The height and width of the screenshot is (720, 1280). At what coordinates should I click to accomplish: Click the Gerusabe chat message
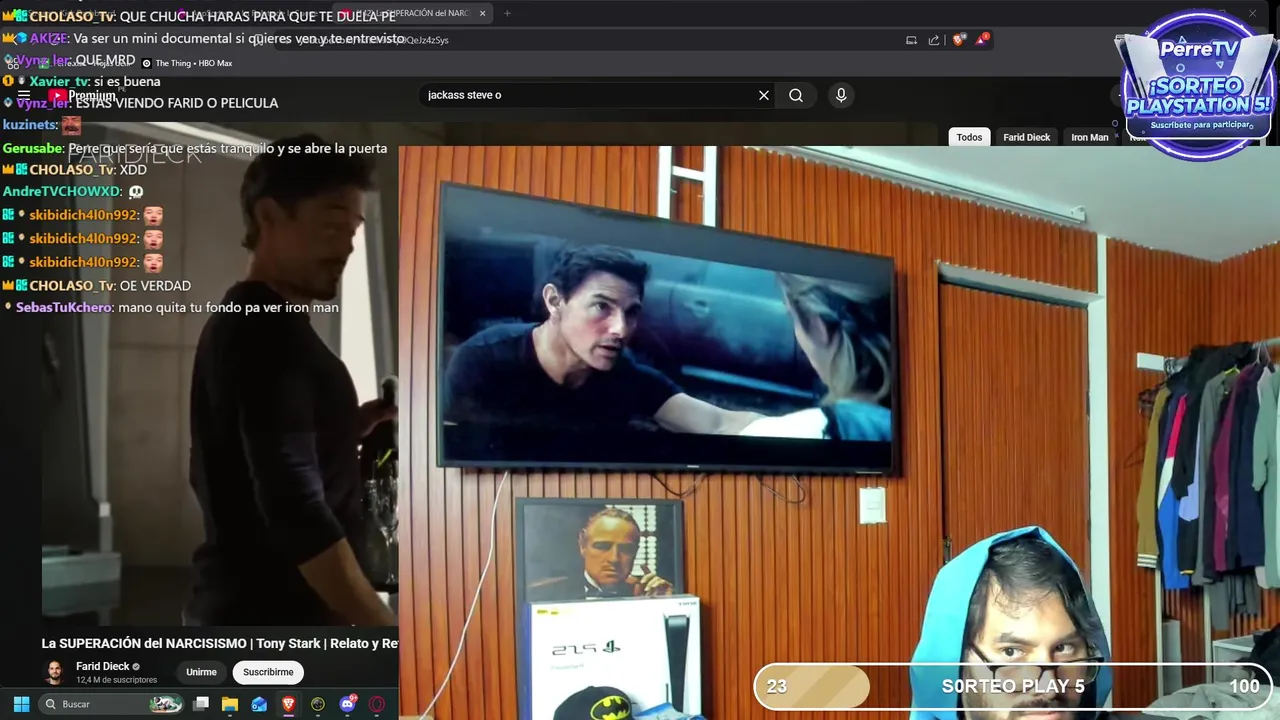point(195,148)
